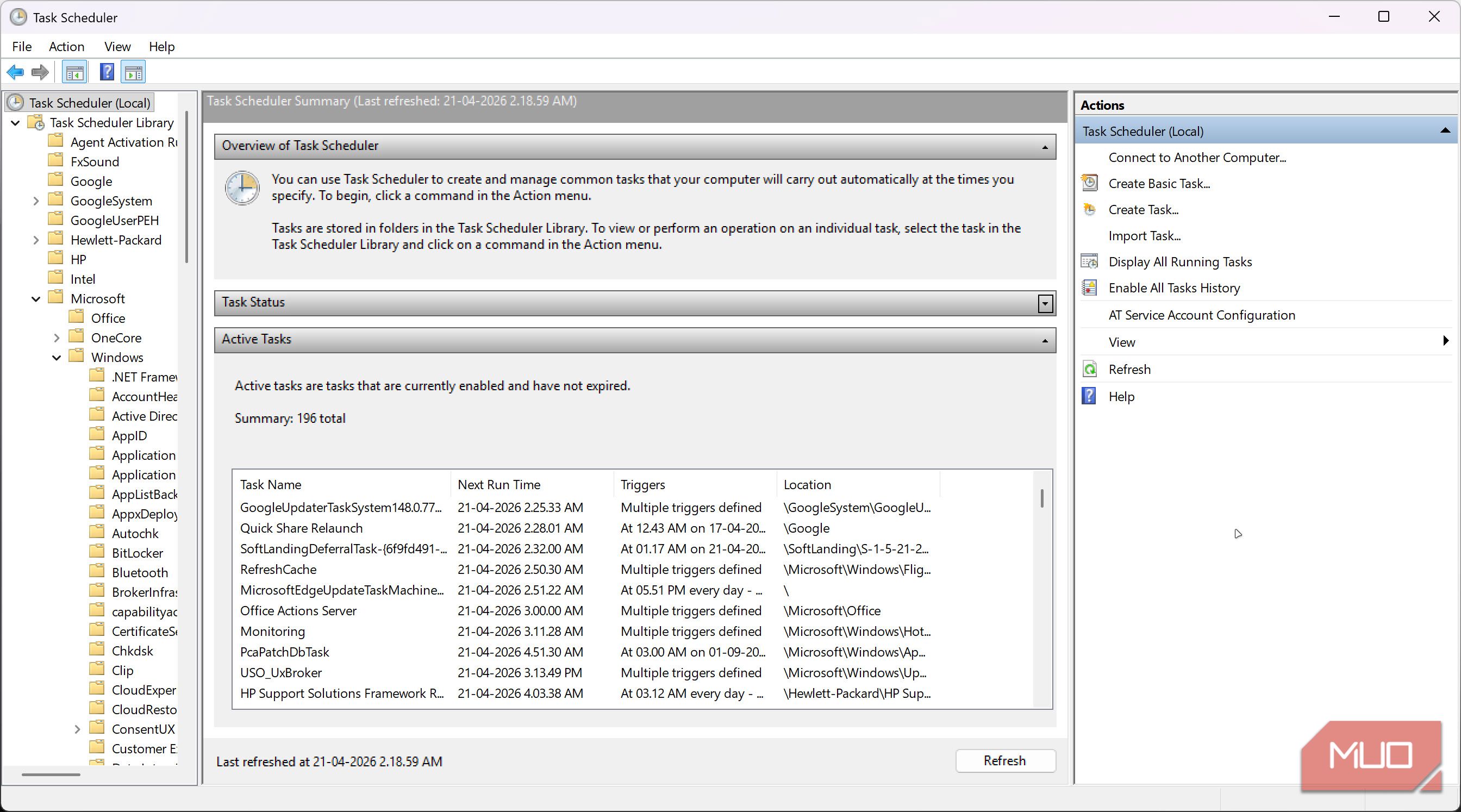Expand the GoogleSystem folder node
Screen dimensions: 1461x812
pos(36,201)
